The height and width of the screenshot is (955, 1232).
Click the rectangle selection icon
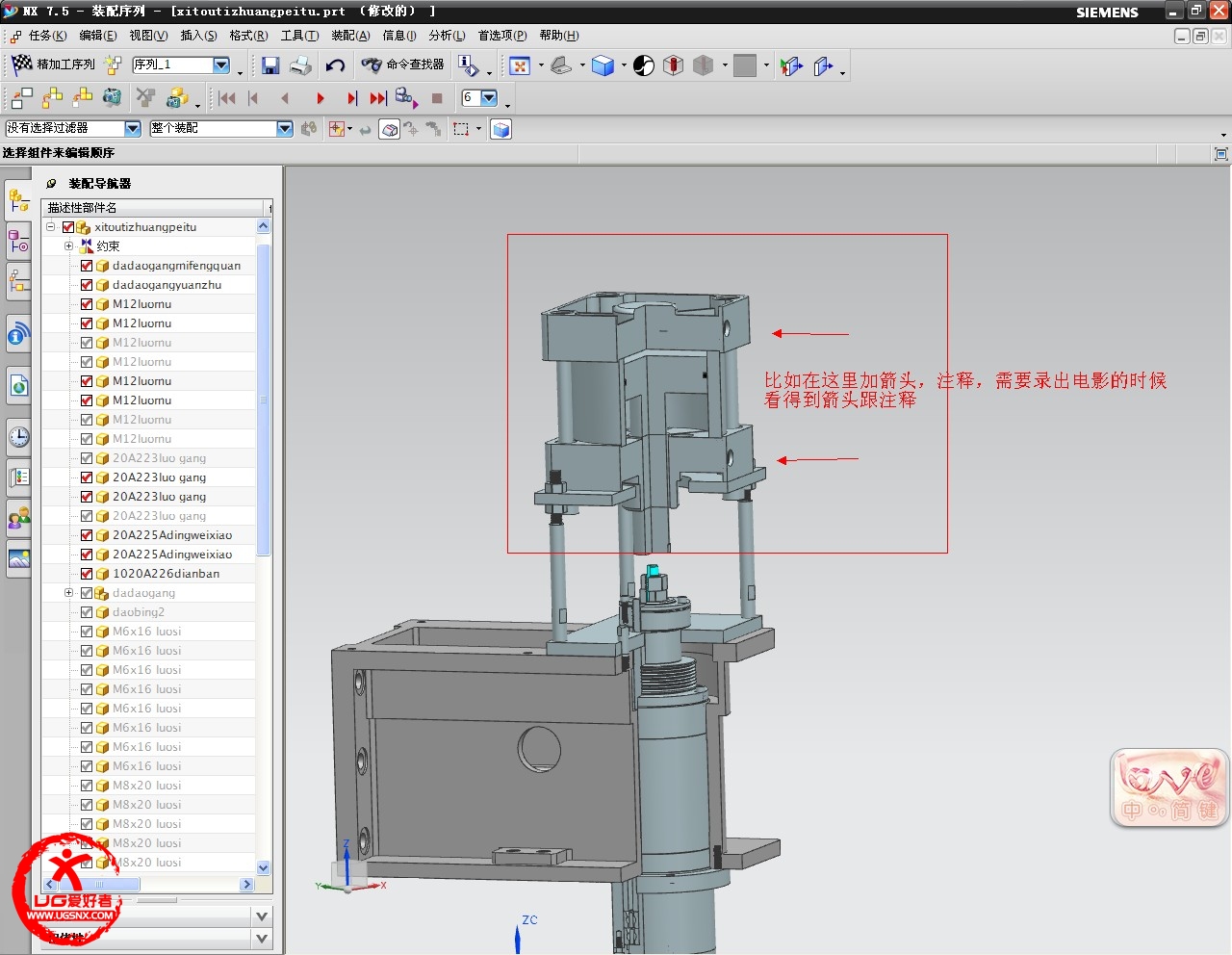point(461,129)
